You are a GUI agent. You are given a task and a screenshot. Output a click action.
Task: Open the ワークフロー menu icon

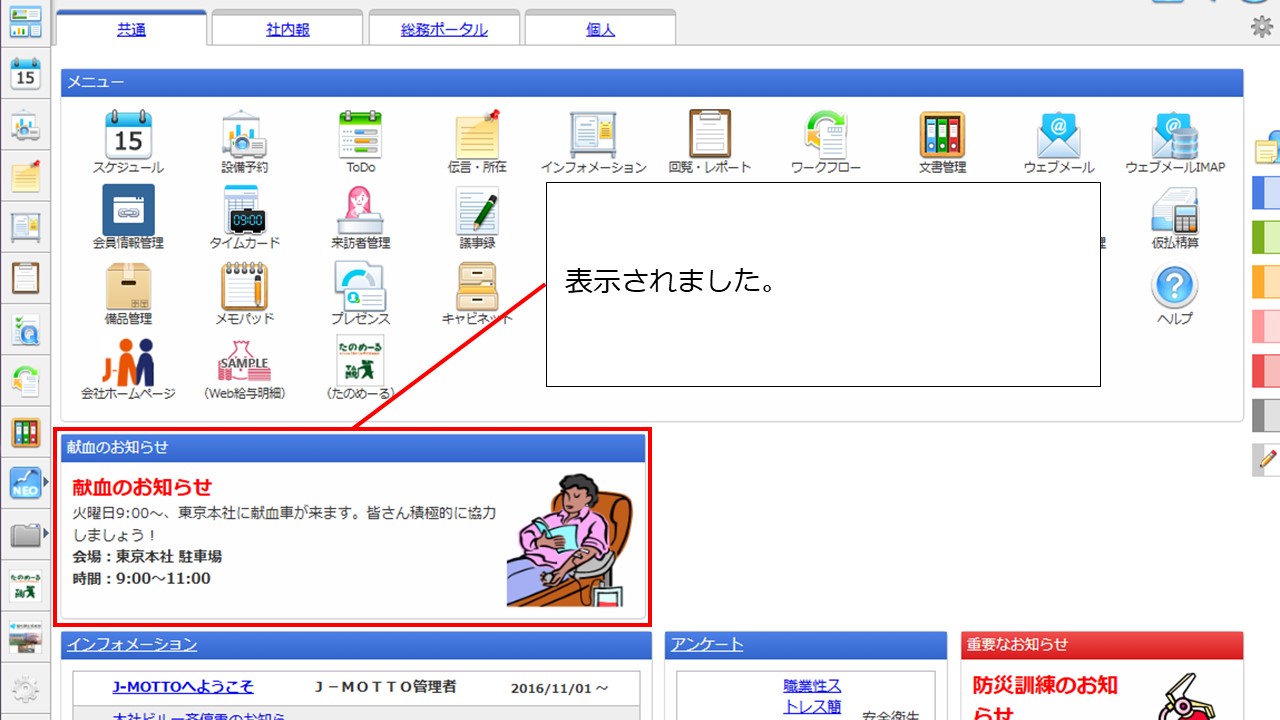826,134
